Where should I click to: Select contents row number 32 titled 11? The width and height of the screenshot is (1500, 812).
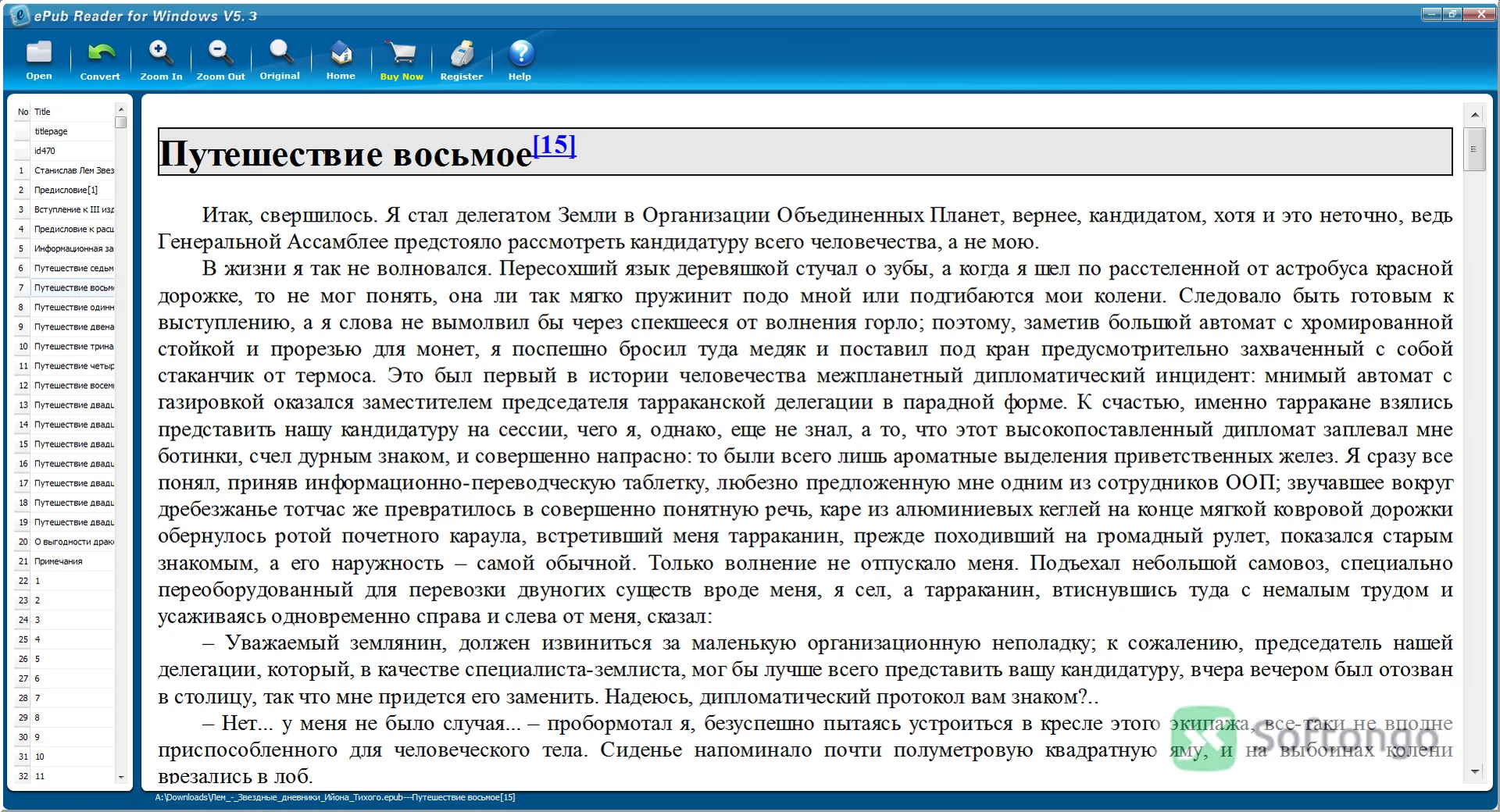pyautogui.click(x=65, y=775)
